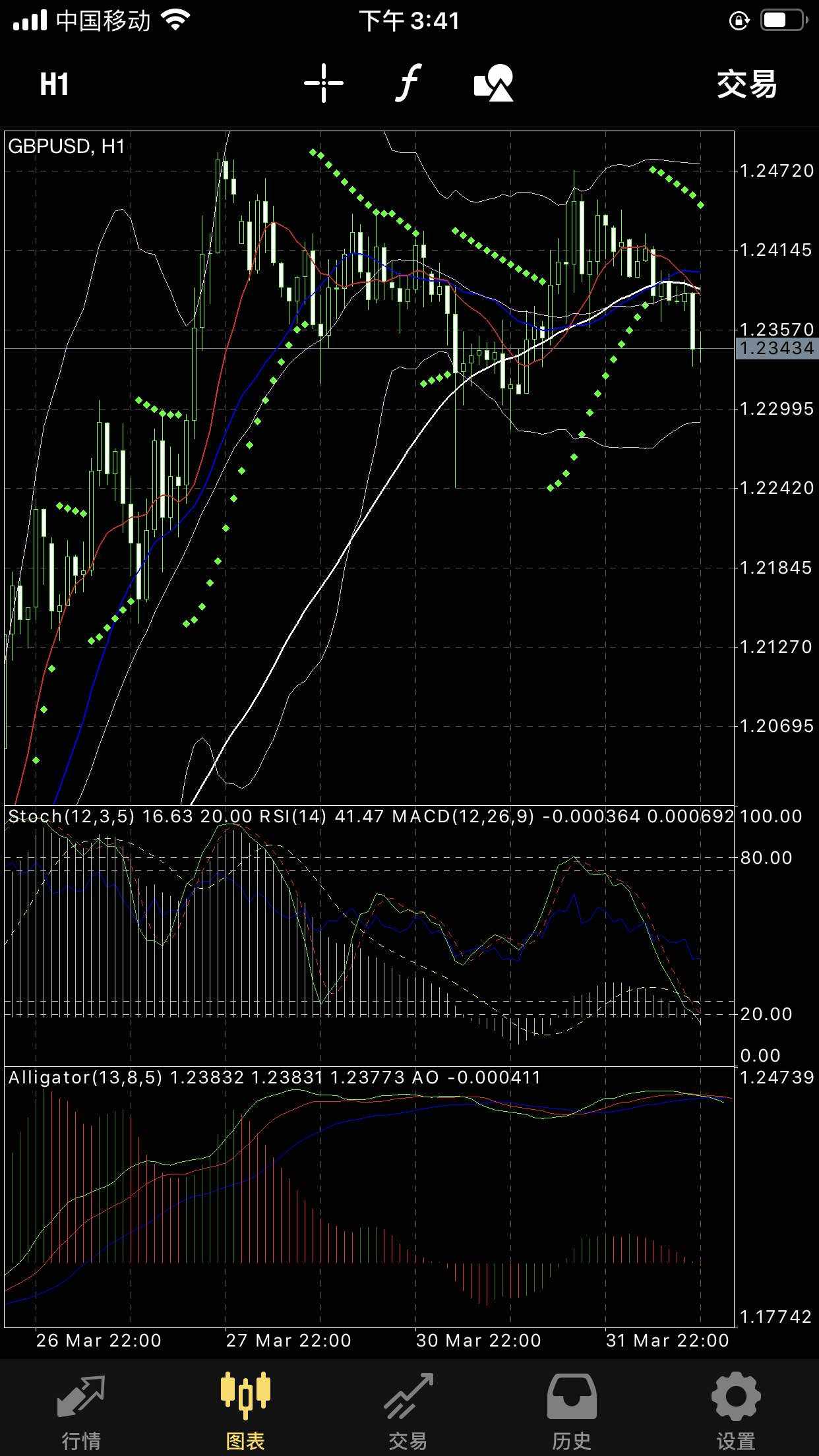
Task: Tap the 27 Mar 22:00 time label
Action: (289, 1341)
